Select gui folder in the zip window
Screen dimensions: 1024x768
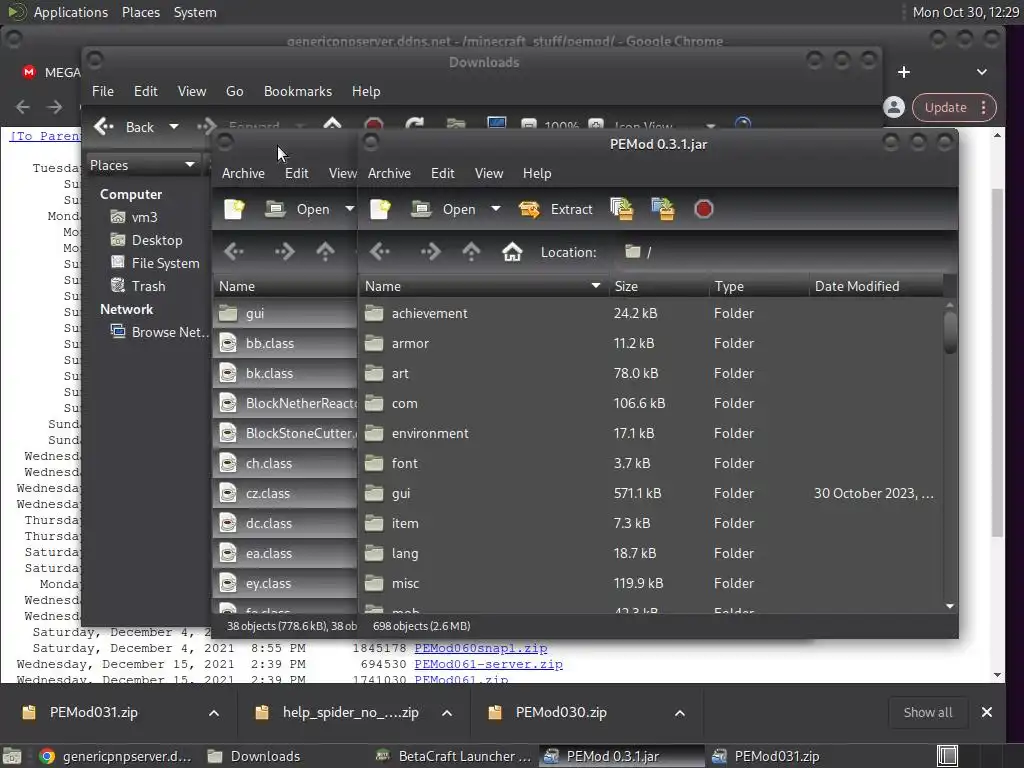[285, 313]
